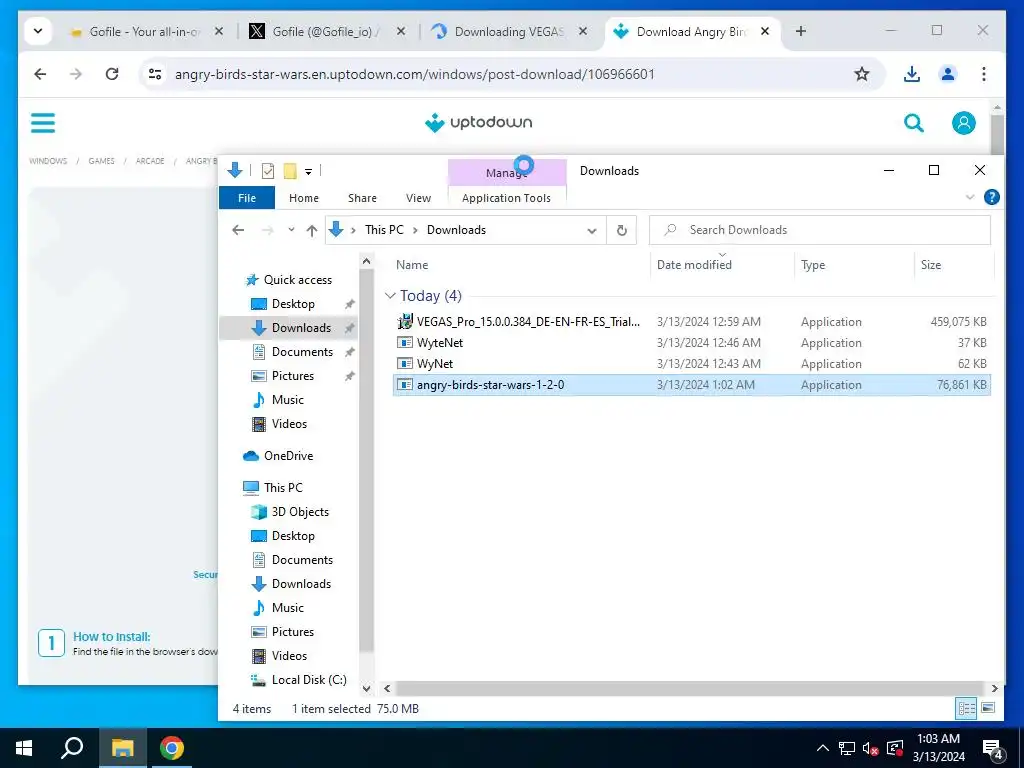
Task: Open Local Disk (C:) in navigation pane
Action: [308, 680]
